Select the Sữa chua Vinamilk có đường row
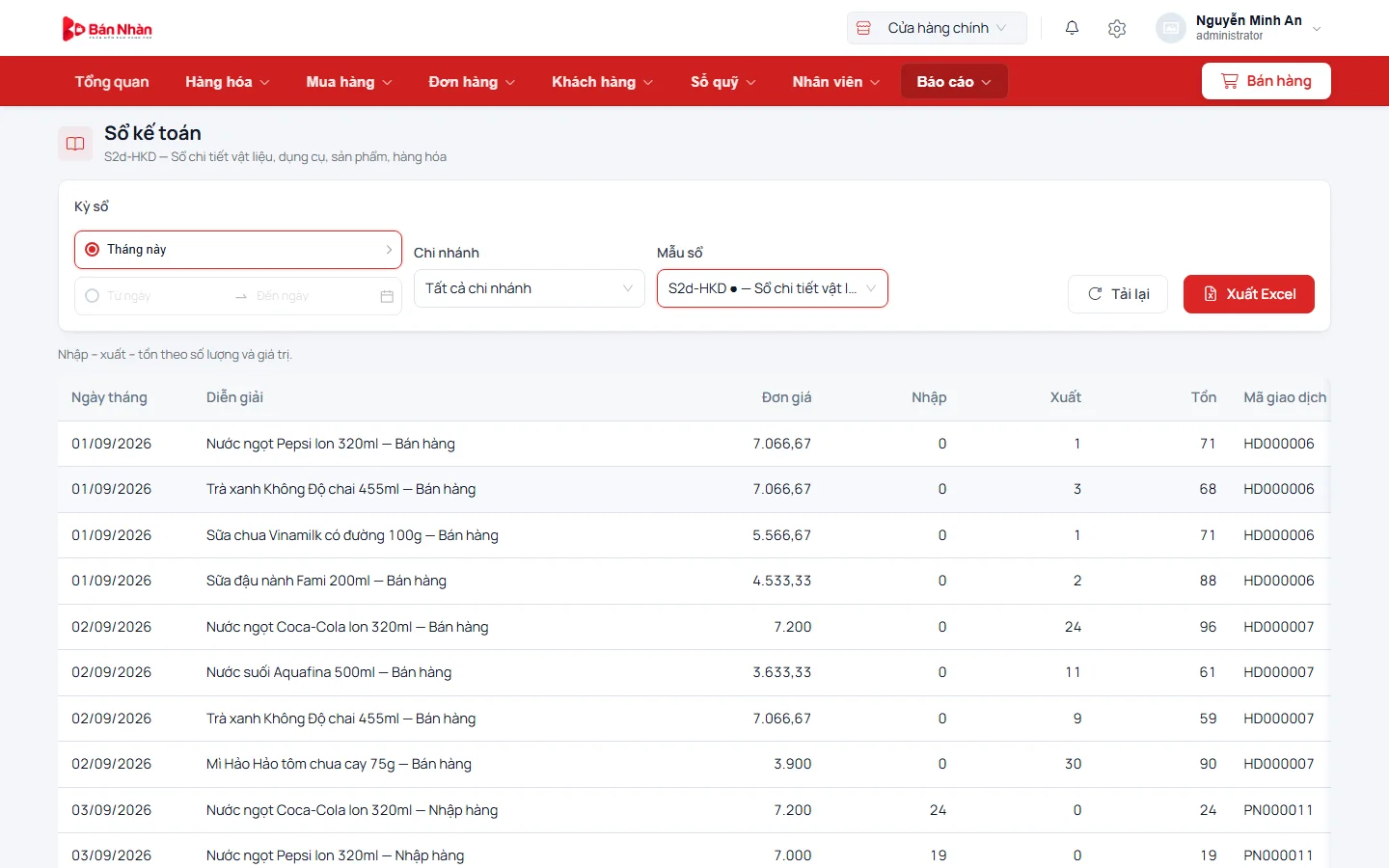This screenshot has height=868, width=1389. click(x=694, y=535)
